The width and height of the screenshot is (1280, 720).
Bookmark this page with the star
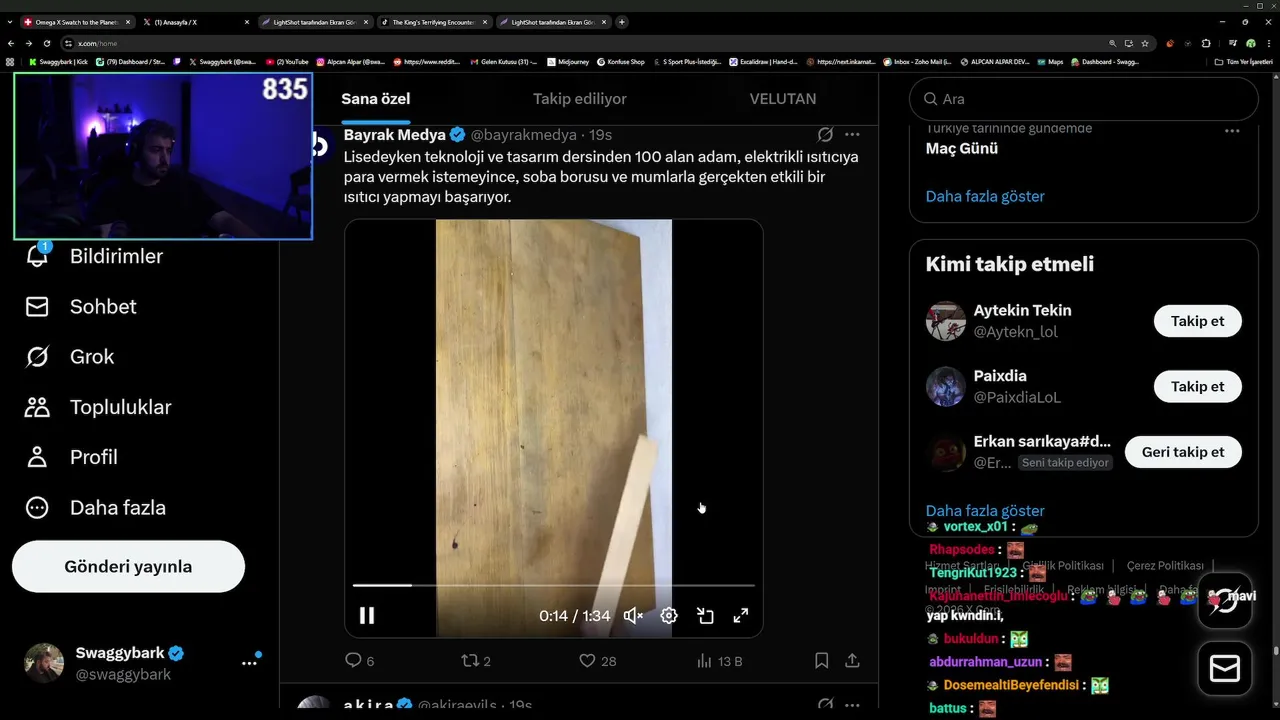tap(1145, 43)
